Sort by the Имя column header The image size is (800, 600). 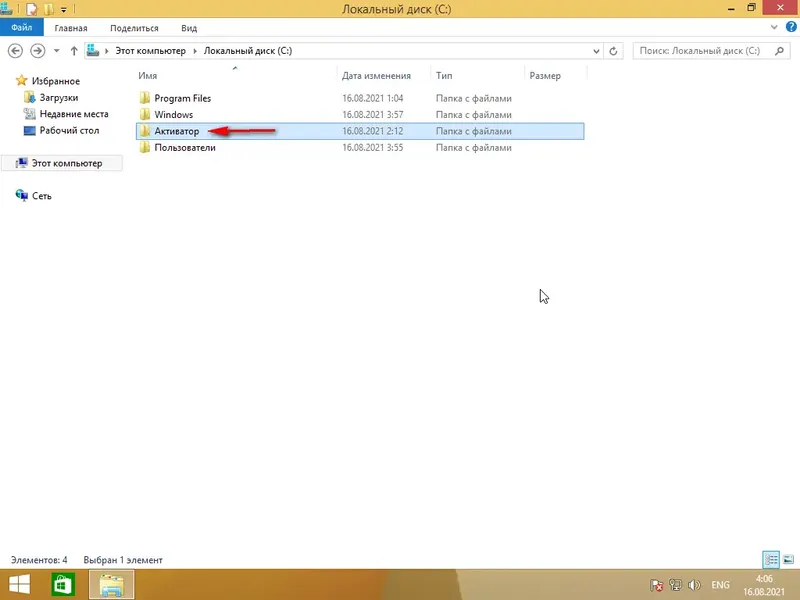[147, 76]
